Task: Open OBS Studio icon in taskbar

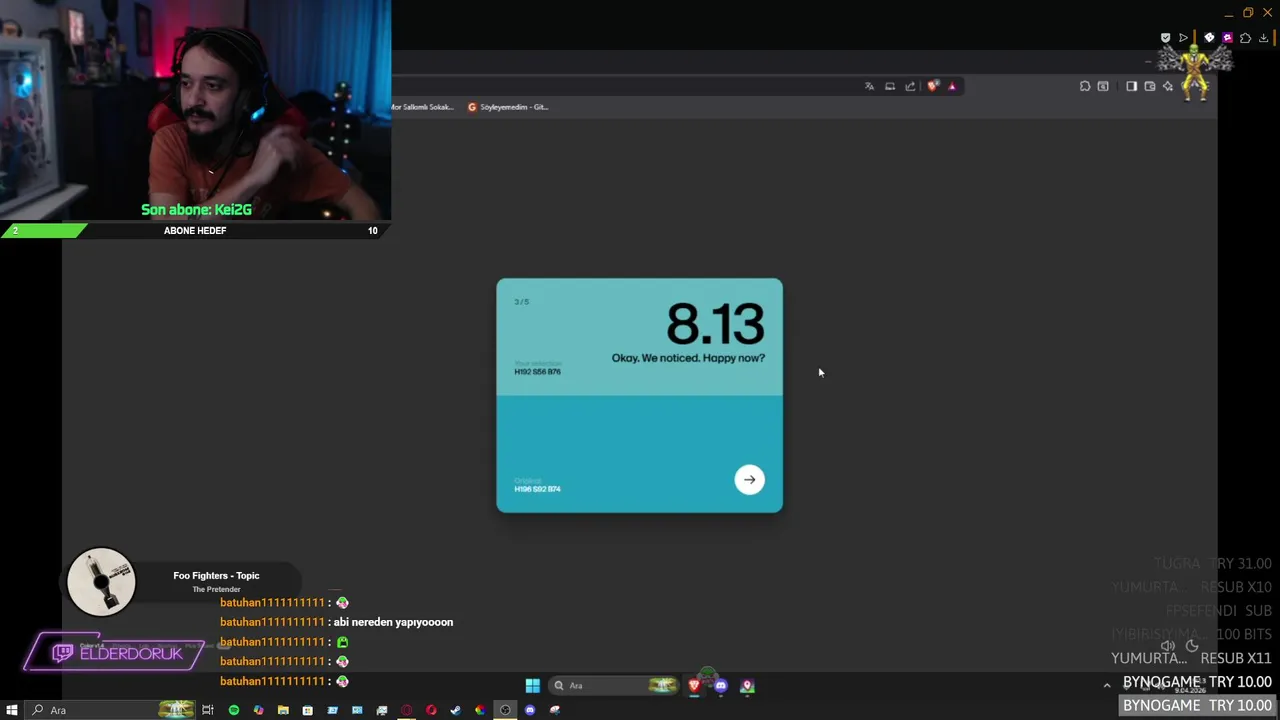Action: pos(505,710)
